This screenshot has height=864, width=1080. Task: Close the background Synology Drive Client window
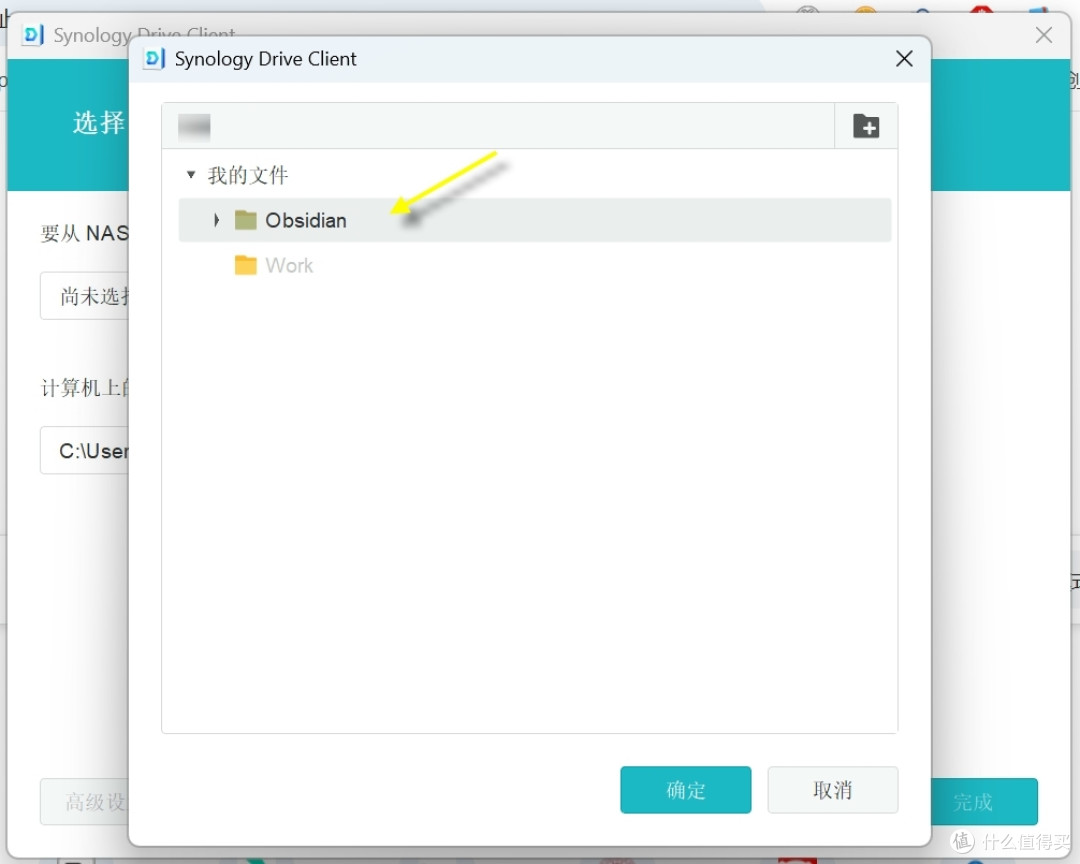click(x=1043, y=35)
